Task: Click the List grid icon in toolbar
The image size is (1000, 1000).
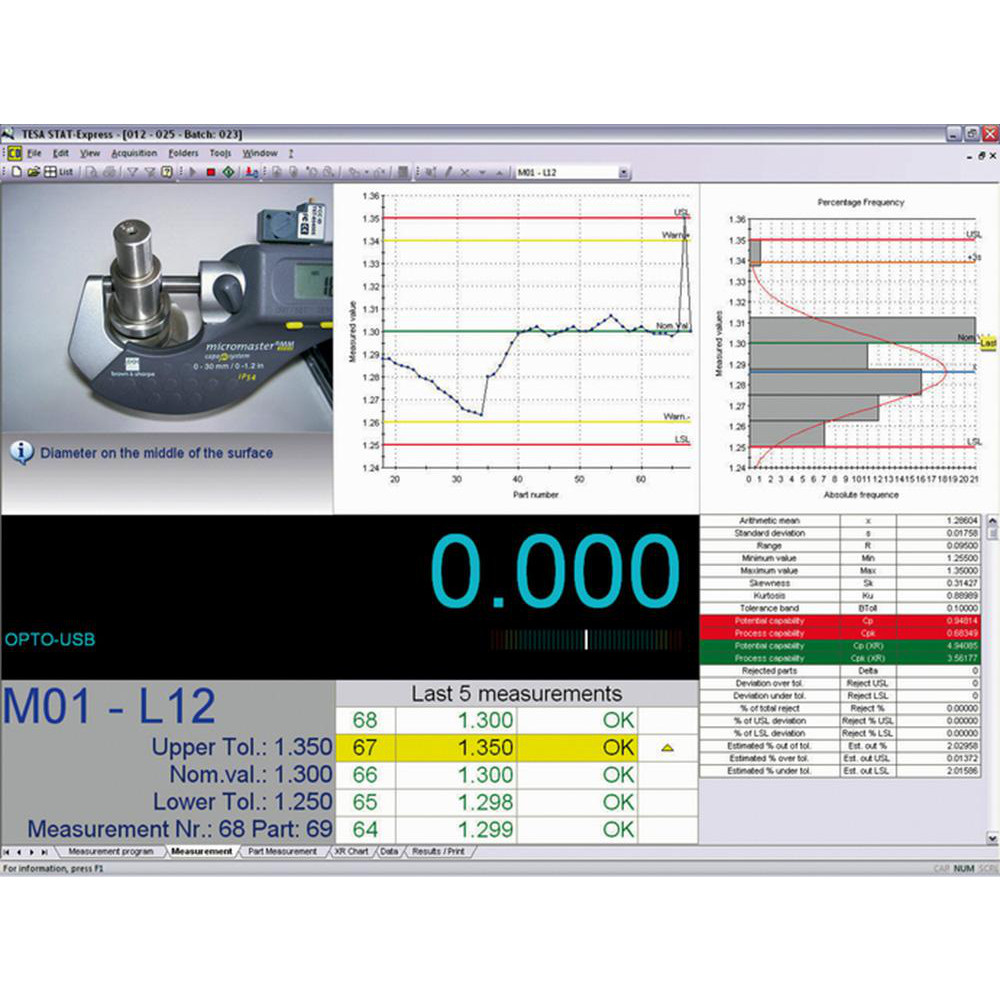Action: (x=50, y=172)
